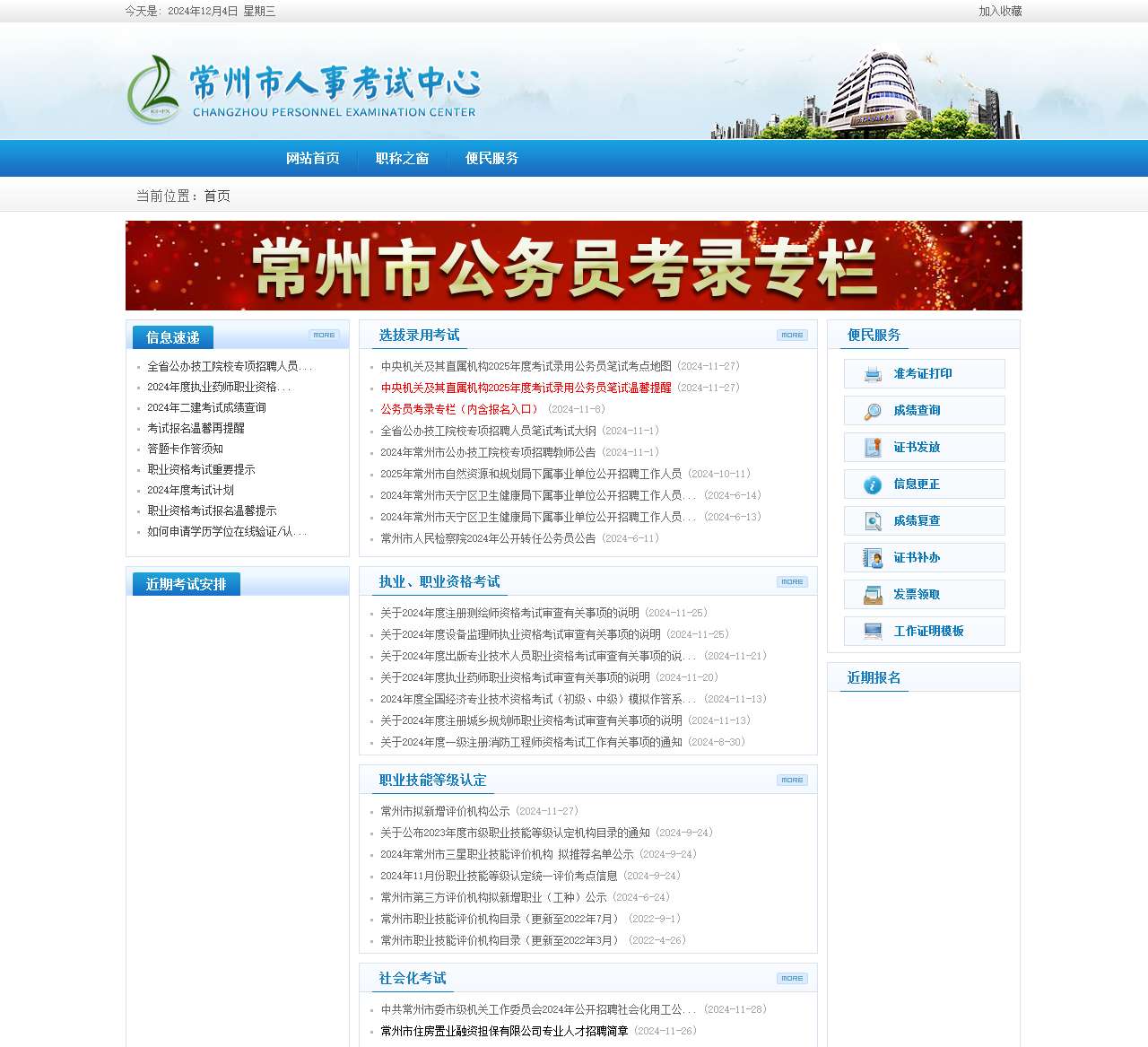Click the invoice icon beside 发票领取

(873, 595)
